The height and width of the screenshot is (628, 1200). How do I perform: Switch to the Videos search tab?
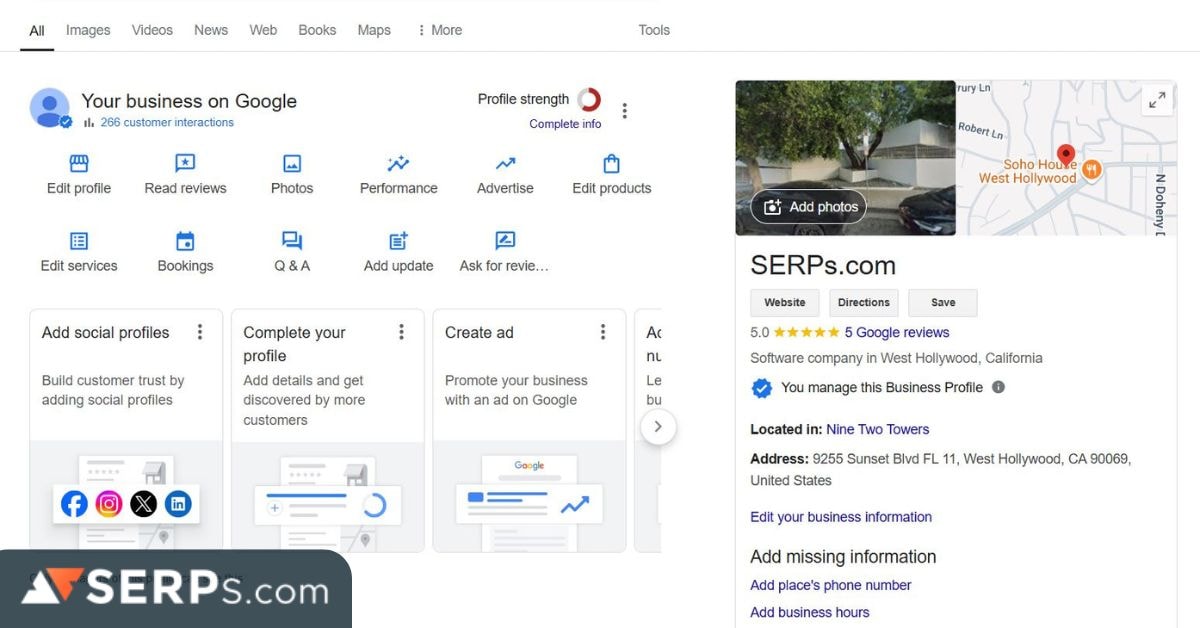click(x=152, y=30)
